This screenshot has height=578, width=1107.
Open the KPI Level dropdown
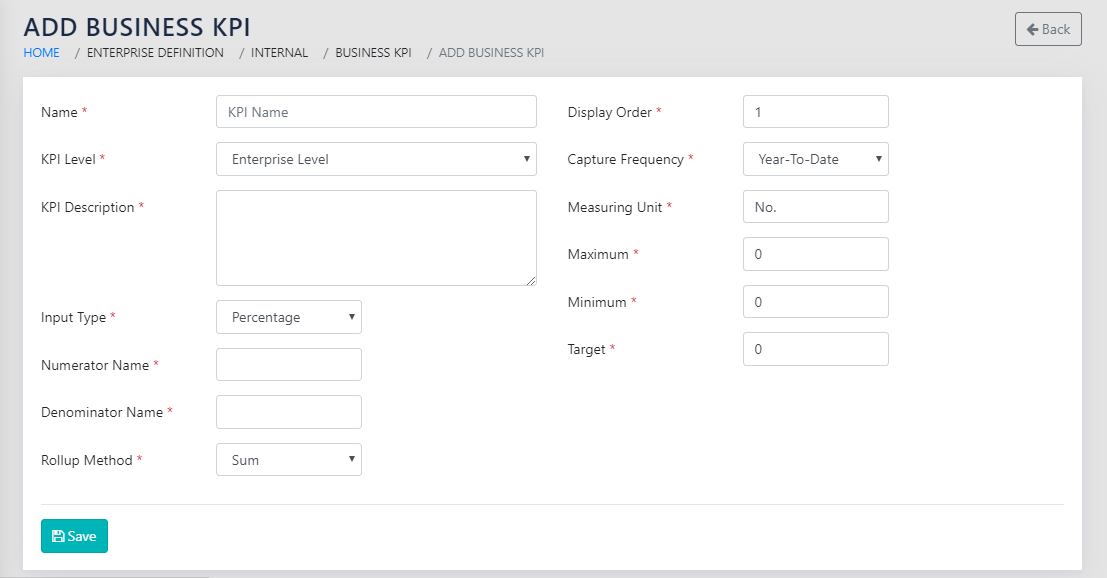(x=376, y=159)
